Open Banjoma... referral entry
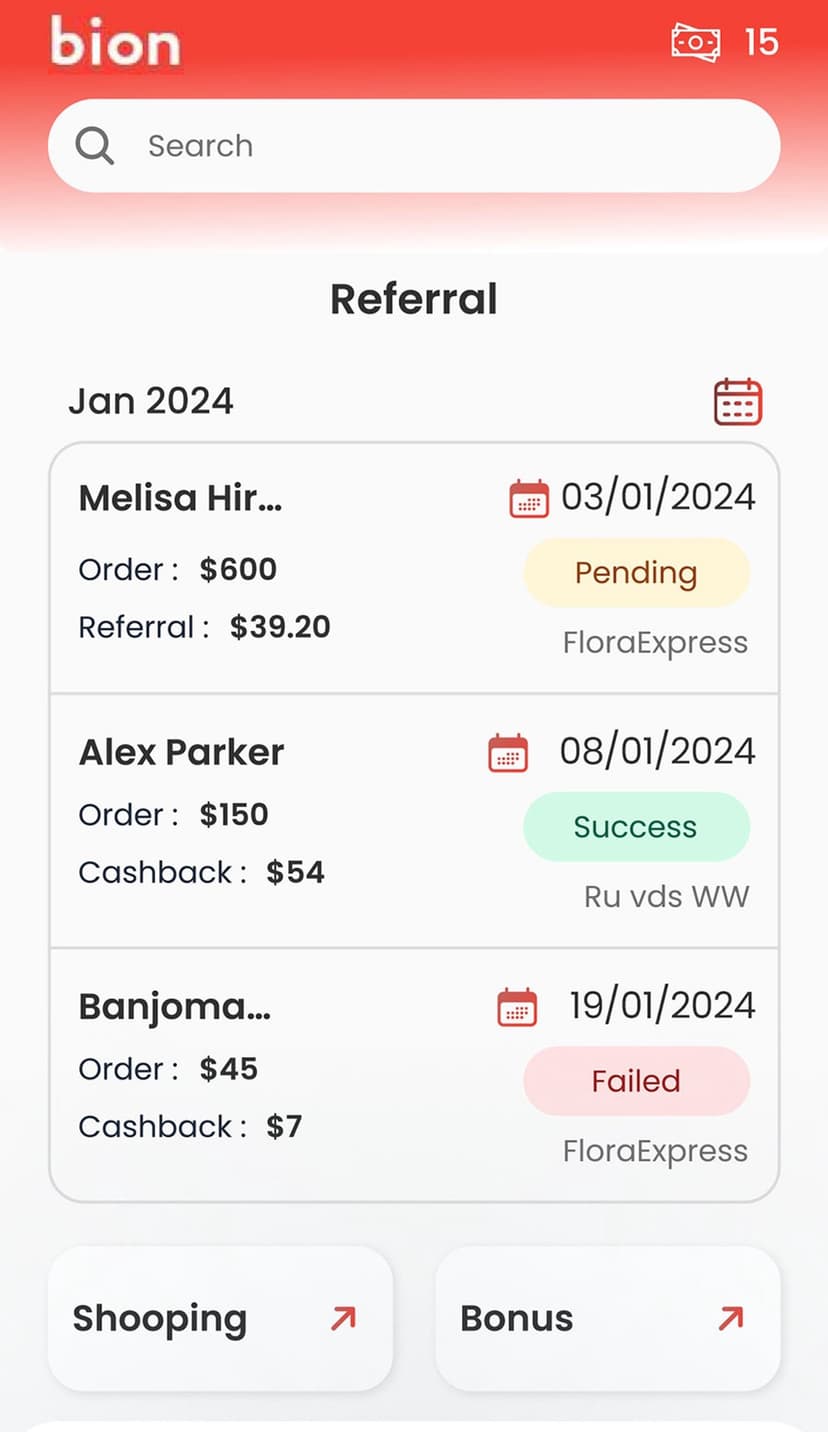 [x=175, y=1006]
